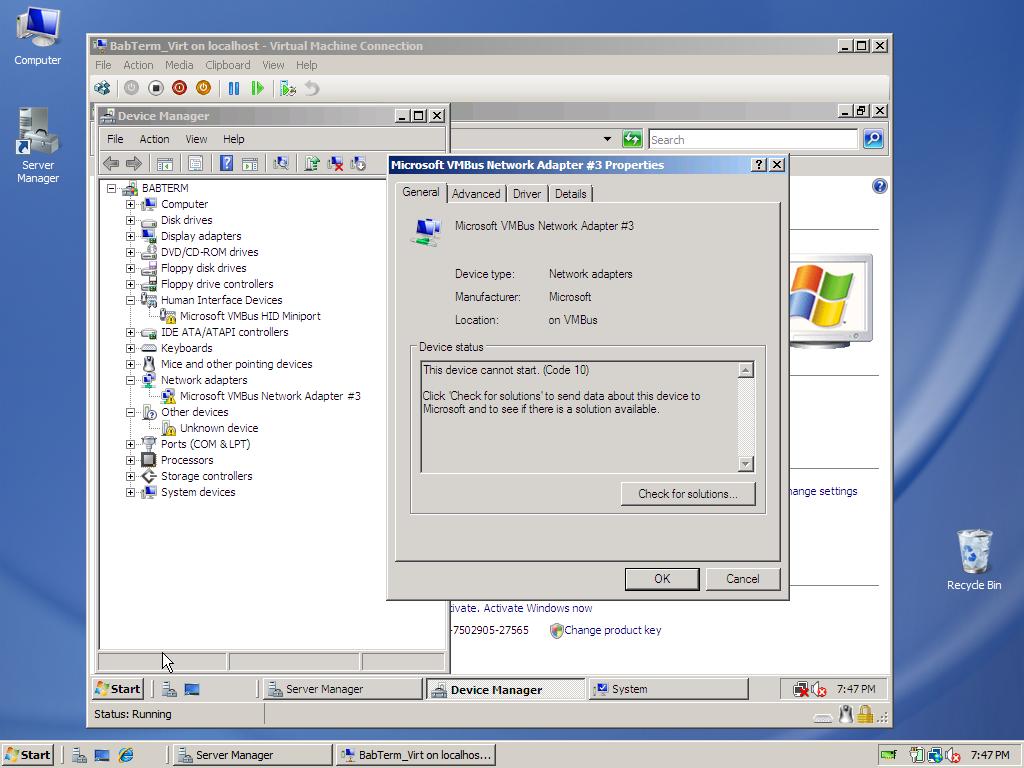
Task: Toggle the Action pane icon in Device Manager
Action: pyautogui.click(x=250, y=163)
